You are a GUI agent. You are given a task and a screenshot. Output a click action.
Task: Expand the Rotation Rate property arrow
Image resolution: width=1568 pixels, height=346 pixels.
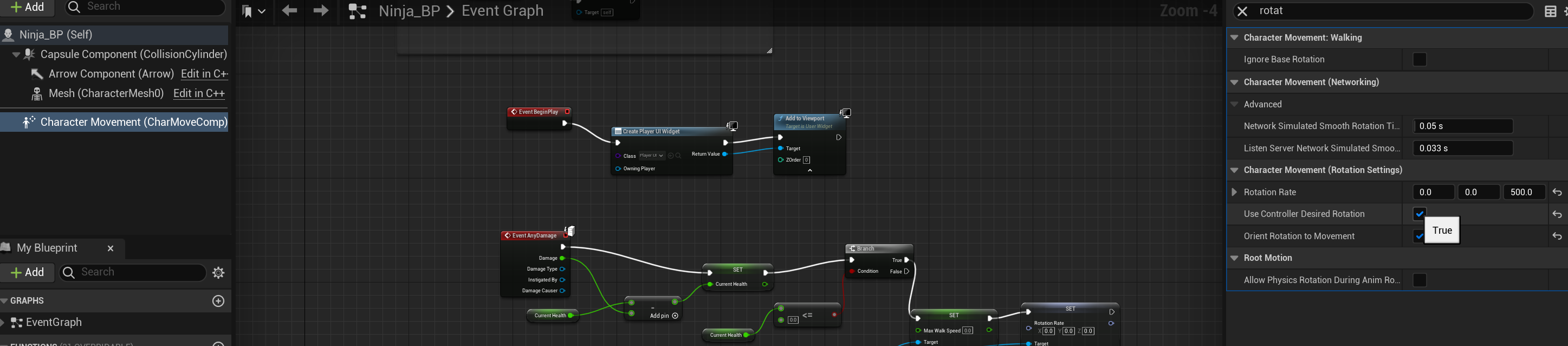click(x=1234, y=193)
